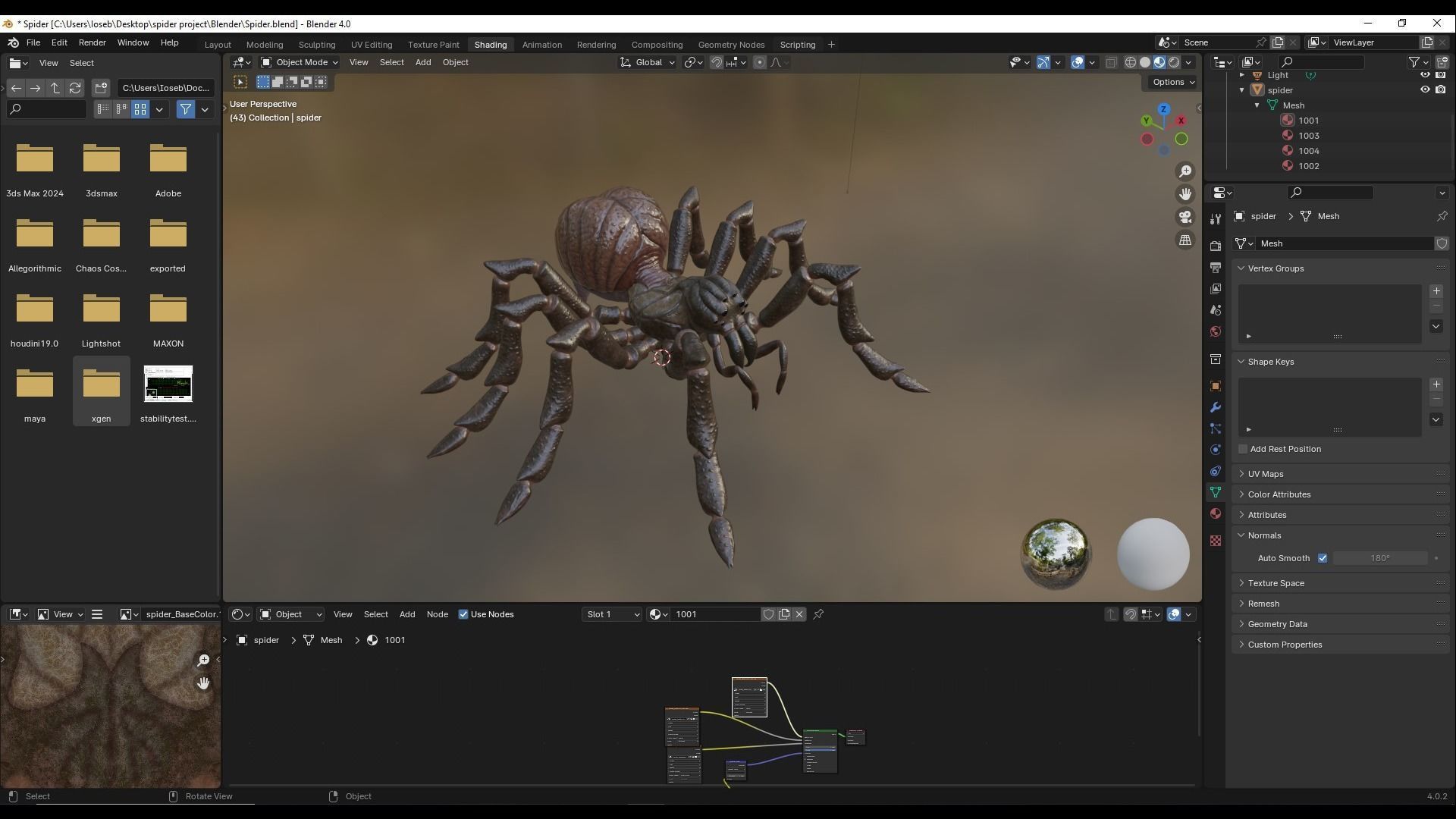Select material 1003 in outliner

tap(1308, 136)
